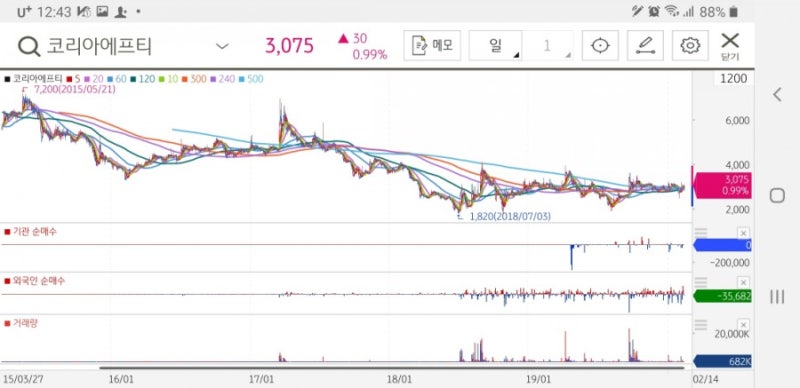Close the 거래량 volume panel
800x388 pixels.
744,325
